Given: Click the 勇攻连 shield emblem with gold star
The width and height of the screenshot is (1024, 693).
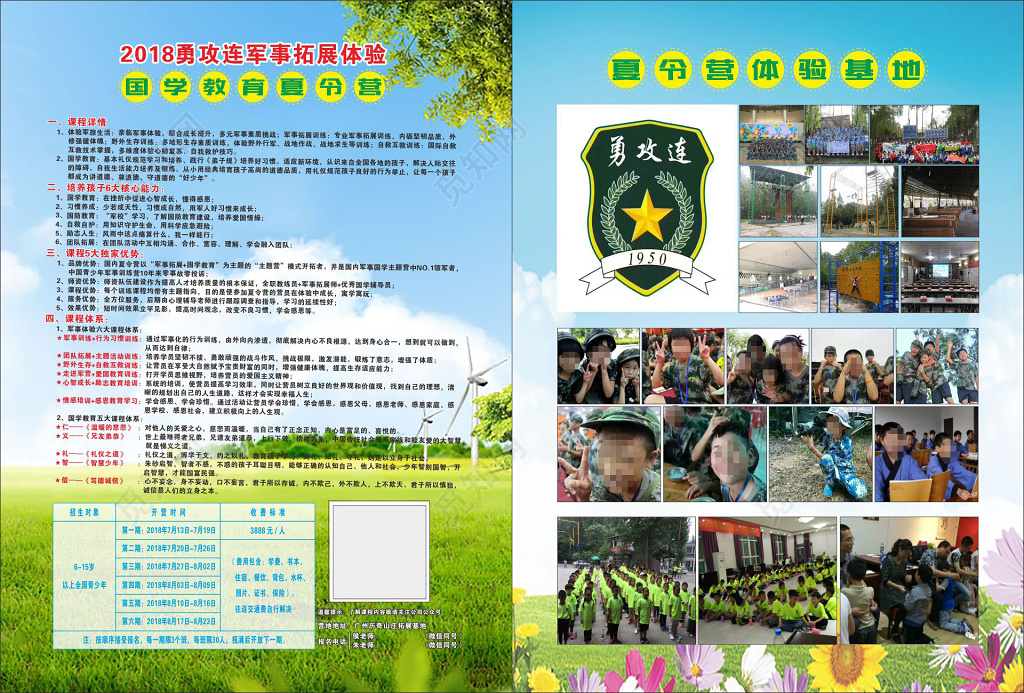Looking at the screenshot, I should [x=647, y=208].
